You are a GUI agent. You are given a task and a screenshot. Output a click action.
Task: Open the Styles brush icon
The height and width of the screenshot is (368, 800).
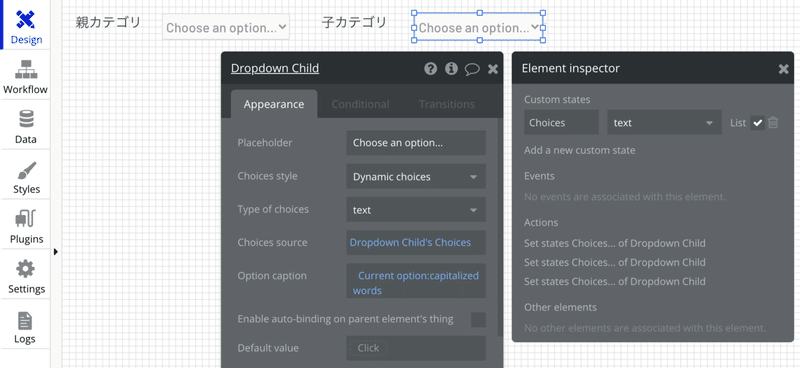26,170
